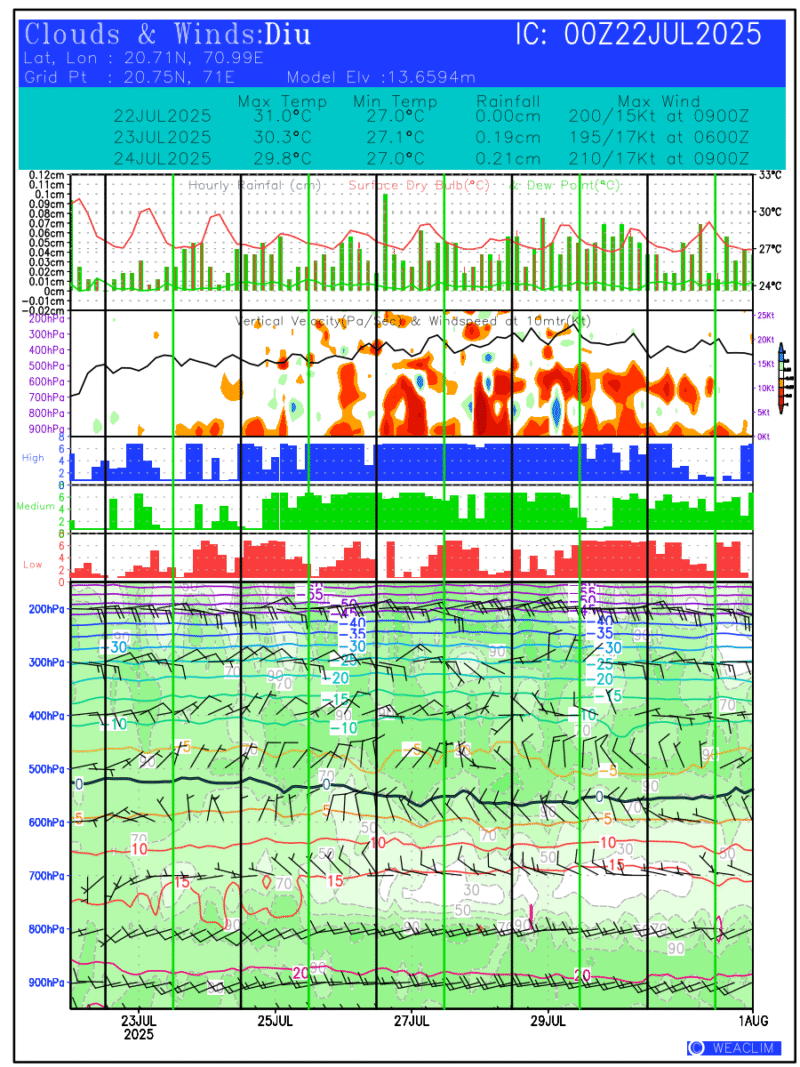
Task: Click the "0.12cm" rainfall axis label
Action: (x=47, y=176)
